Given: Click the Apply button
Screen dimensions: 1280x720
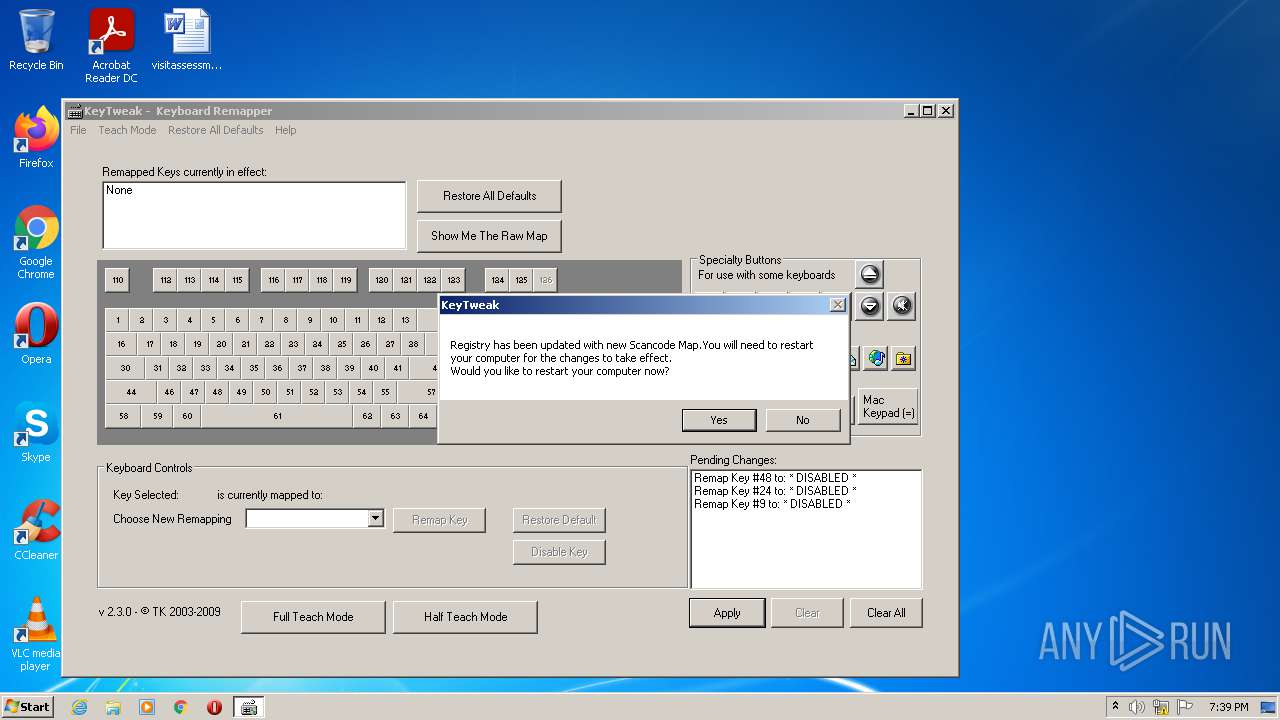Looking at the screenshot, I should (x=727, y=613).
